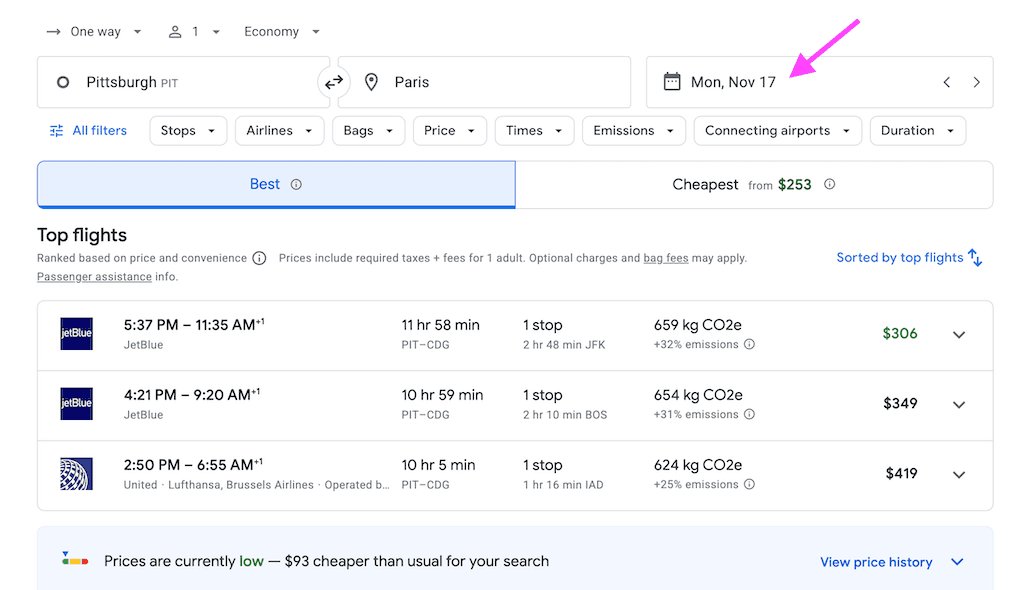
Task: Click ranking info icon under Top flights
Action: (259, 258)
